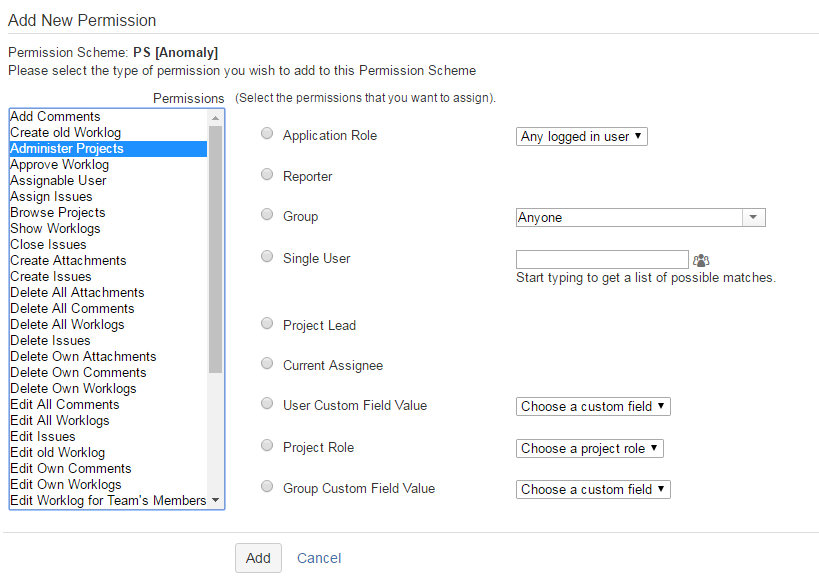The height and width of the screenshot is (588, 819).
Task: Pick Create Issues from the permissions list
Action: (51, 276)
